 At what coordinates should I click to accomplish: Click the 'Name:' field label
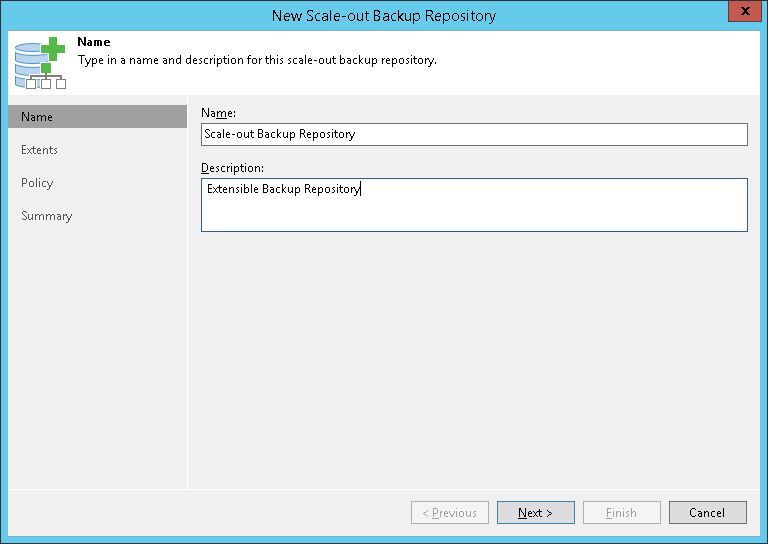coord(218,113)
